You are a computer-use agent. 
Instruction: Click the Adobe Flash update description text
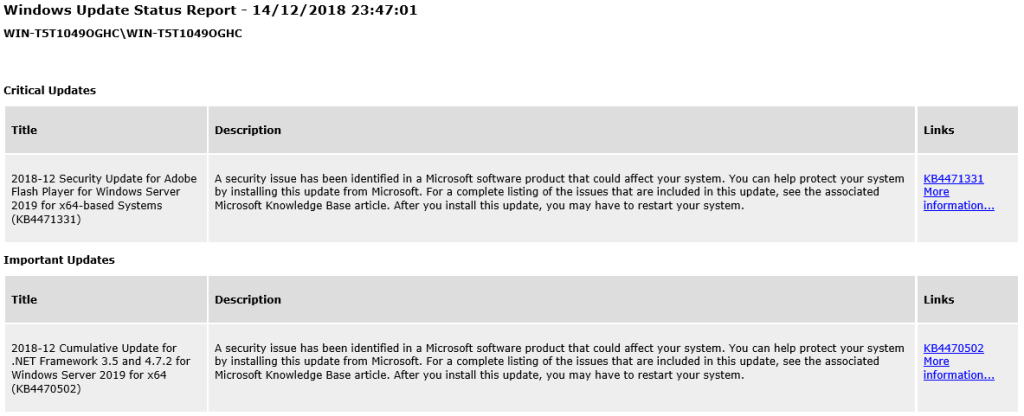560,192
